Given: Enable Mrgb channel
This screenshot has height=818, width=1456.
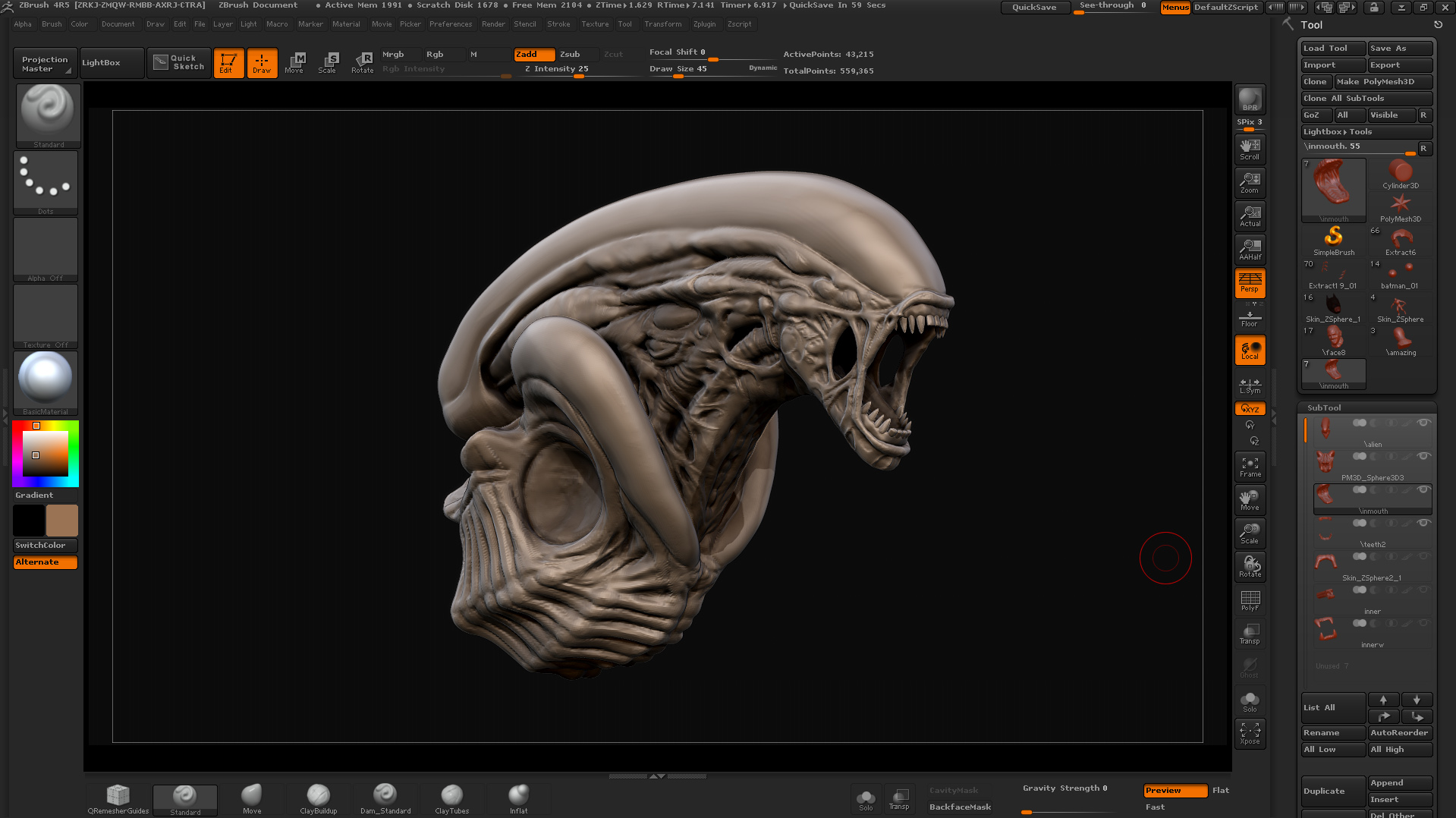Looking at the screenshot, I should point(401,55).
